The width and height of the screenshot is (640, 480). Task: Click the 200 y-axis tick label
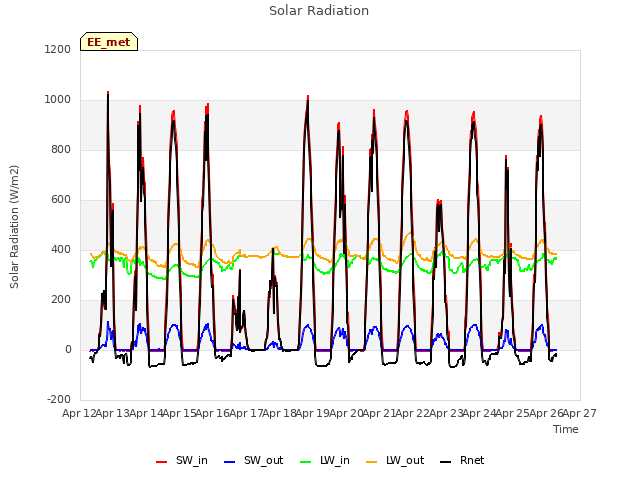click(x=61, y=300)
